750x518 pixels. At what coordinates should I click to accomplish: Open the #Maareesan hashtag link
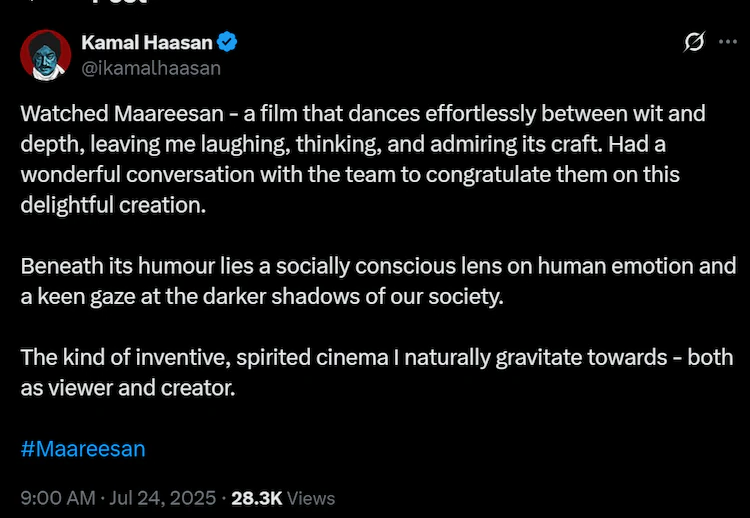pos(83,449)
